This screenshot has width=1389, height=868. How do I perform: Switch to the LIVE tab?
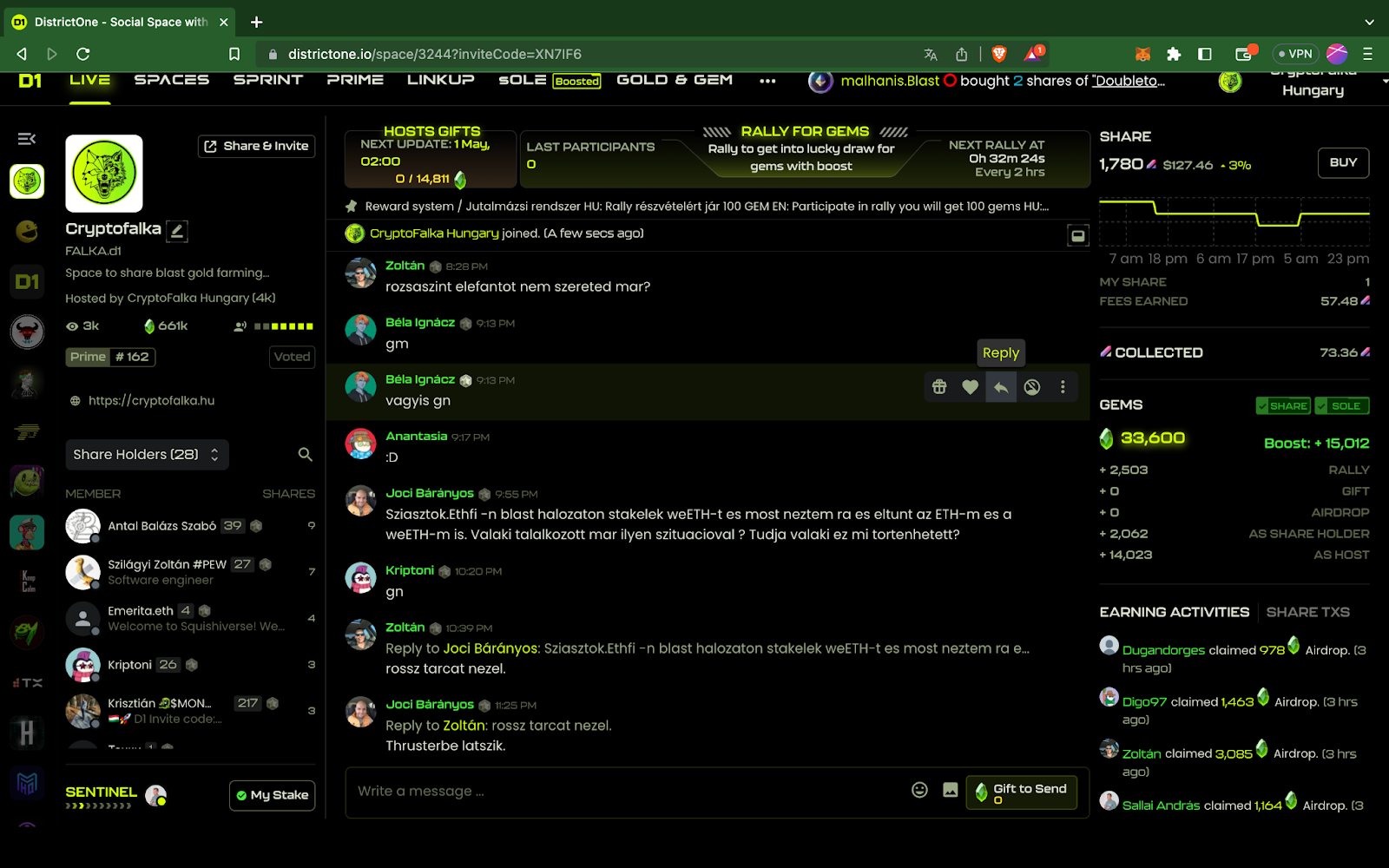90,80
